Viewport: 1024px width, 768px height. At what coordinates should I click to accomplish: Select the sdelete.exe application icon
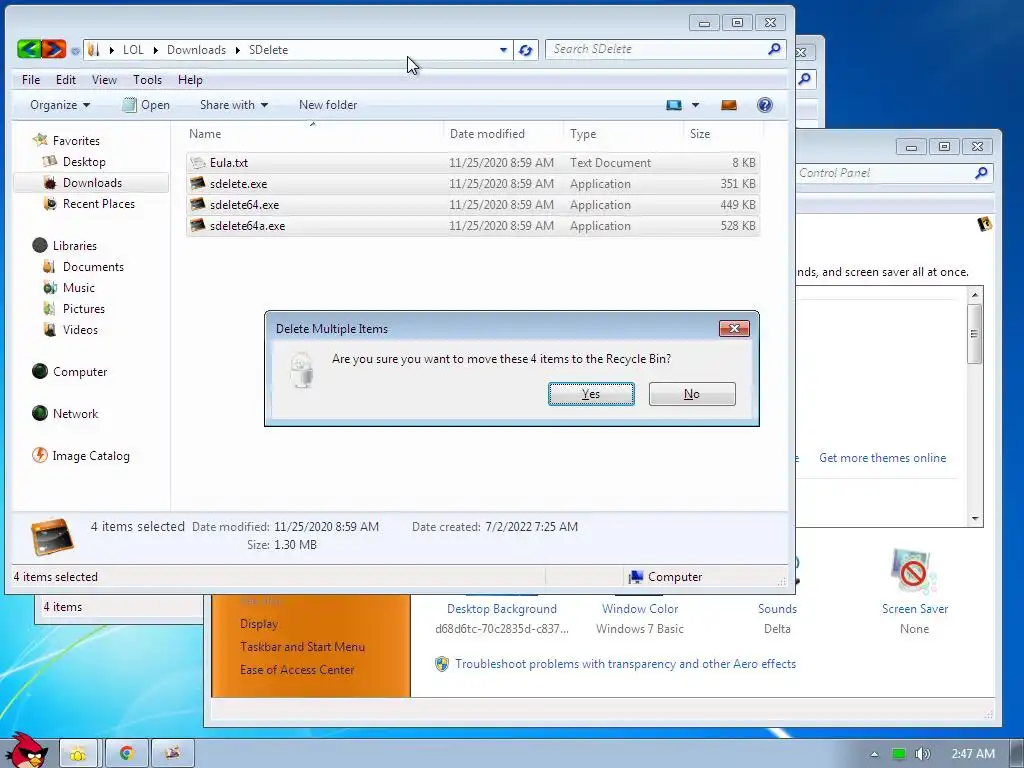pyautogui.click(x=198, y=184)
